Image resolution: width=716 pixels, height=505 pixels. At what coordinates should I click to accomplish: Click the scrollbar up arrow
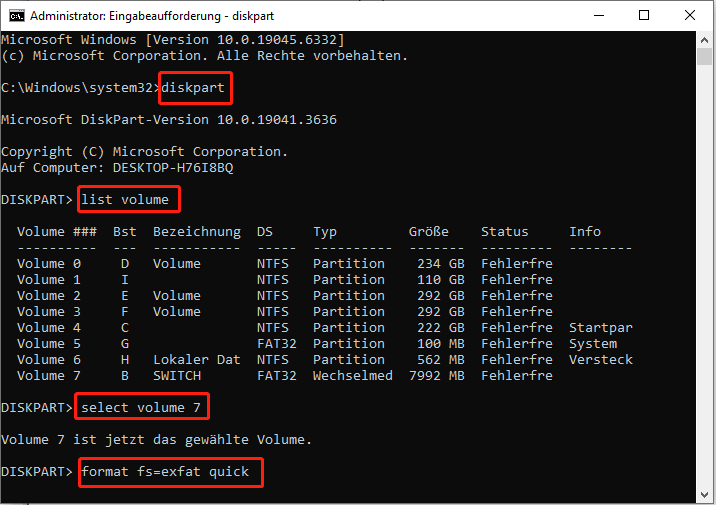pyautogui.click(x=707, y=39)
